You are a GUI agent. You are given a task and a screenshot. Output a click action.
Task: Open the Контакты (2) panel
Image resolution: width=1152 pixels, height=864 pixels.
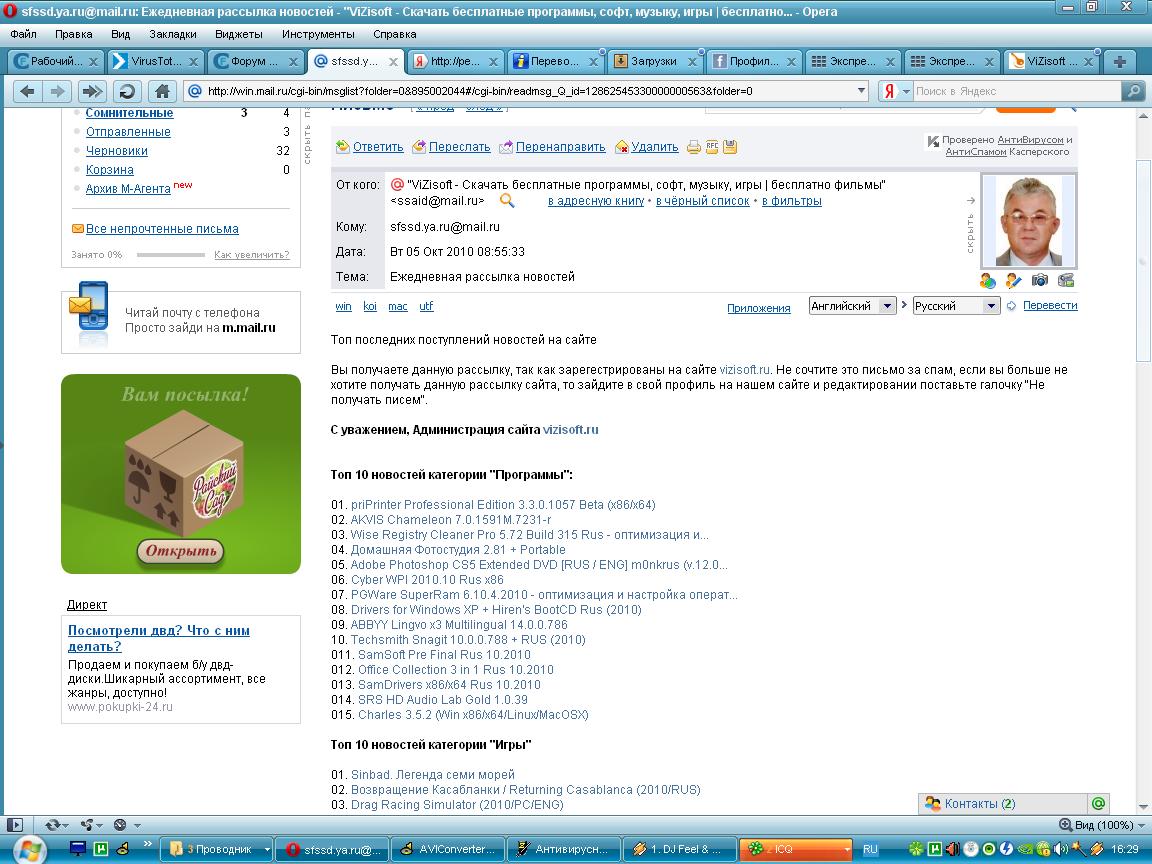coord(1004,804)
